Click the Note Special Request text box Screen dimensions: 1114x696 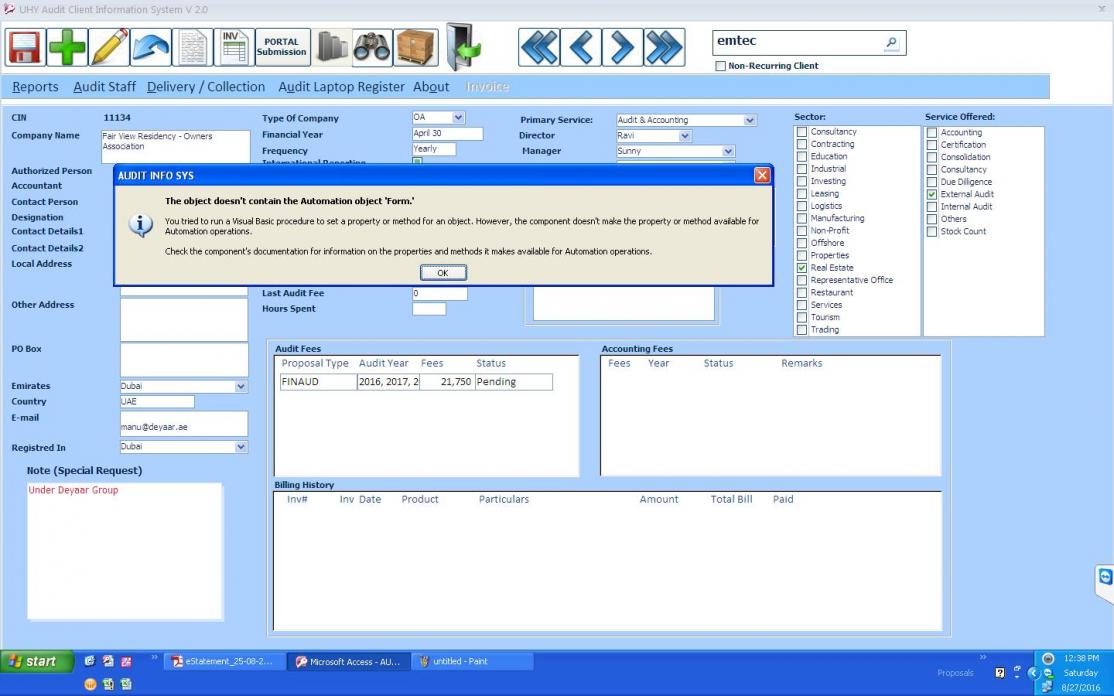pos(124,551)
